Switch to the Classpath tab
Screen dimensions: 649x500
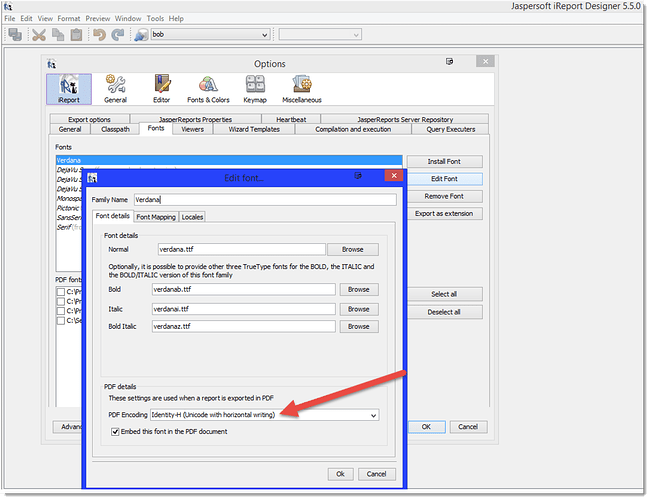(115, 129)
